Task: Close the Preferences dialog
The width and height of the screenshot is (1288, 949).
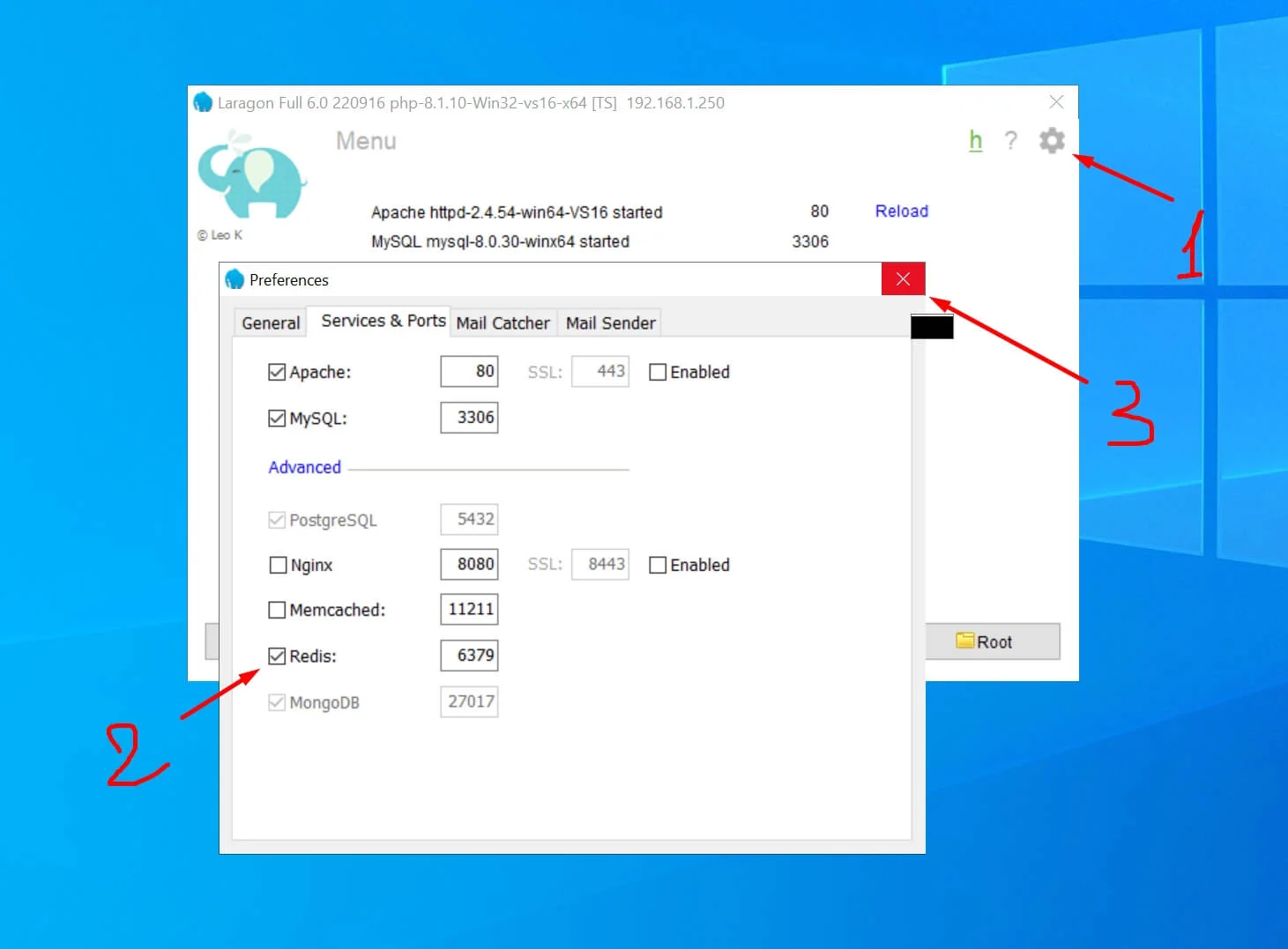Action: 903,279
